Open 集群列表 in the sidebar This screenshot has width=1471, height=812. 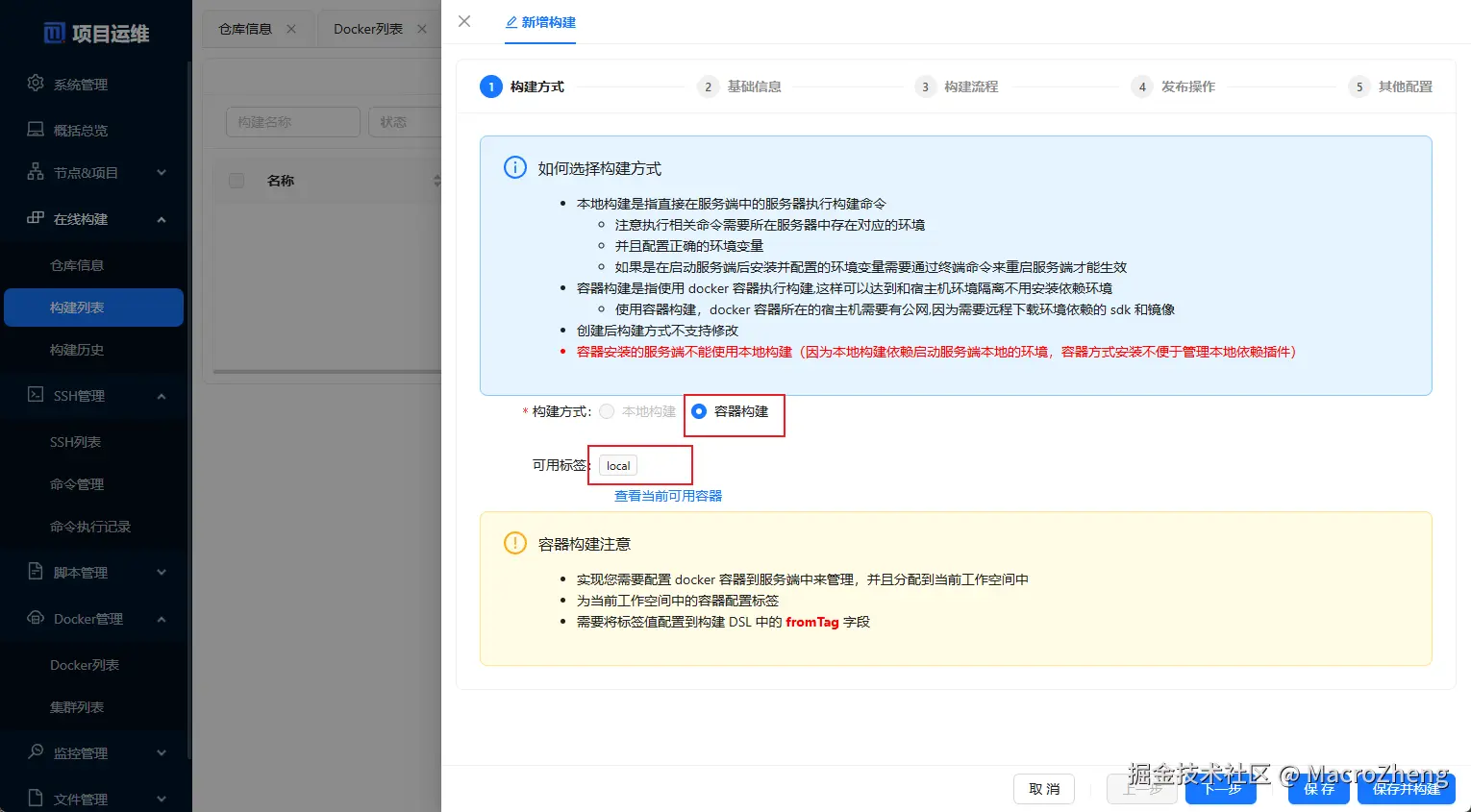pos(94,707)
